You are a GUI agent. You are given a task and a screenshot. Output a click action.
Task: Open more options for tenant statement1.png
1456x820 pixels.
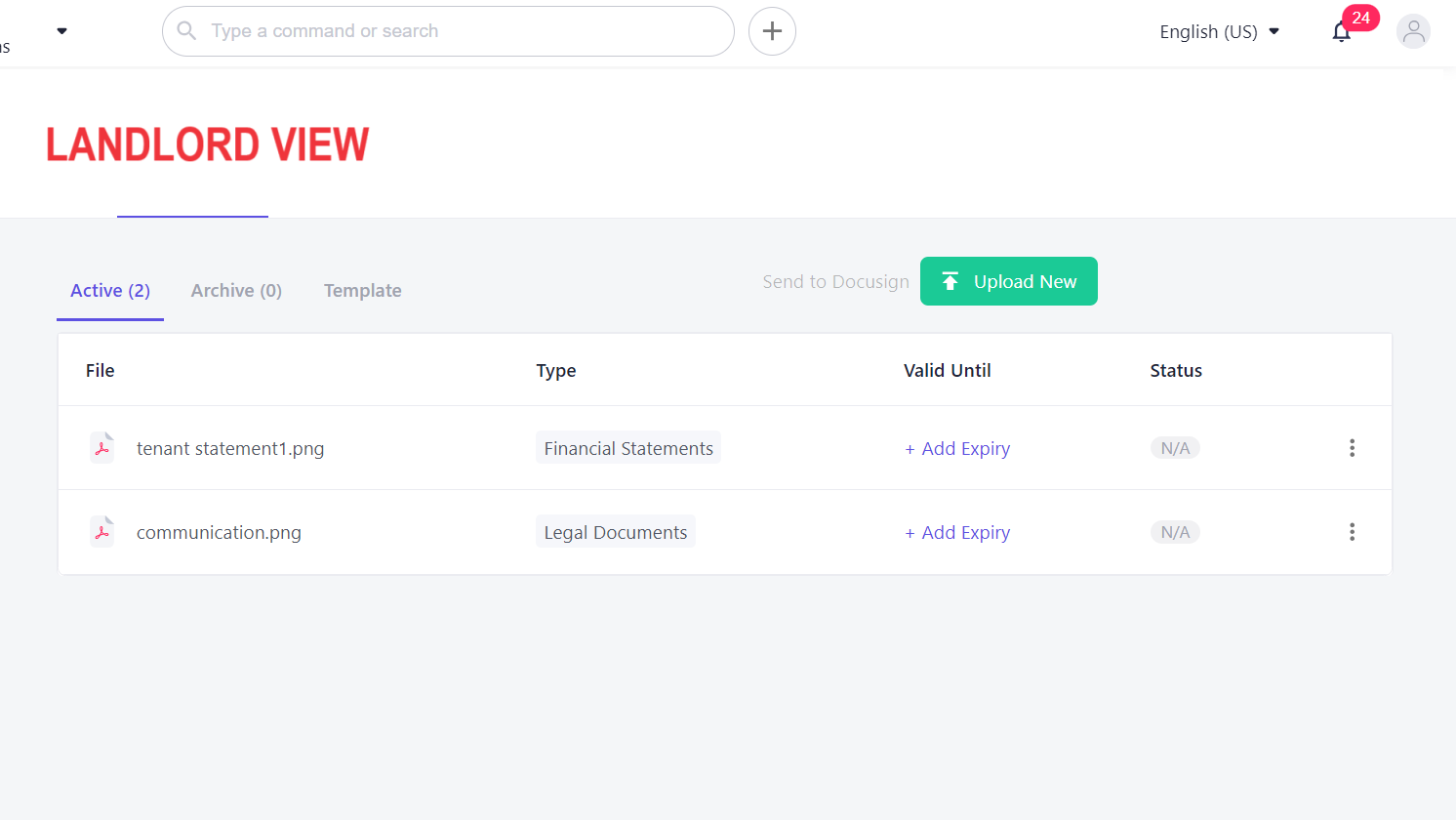coord(1352,448)
